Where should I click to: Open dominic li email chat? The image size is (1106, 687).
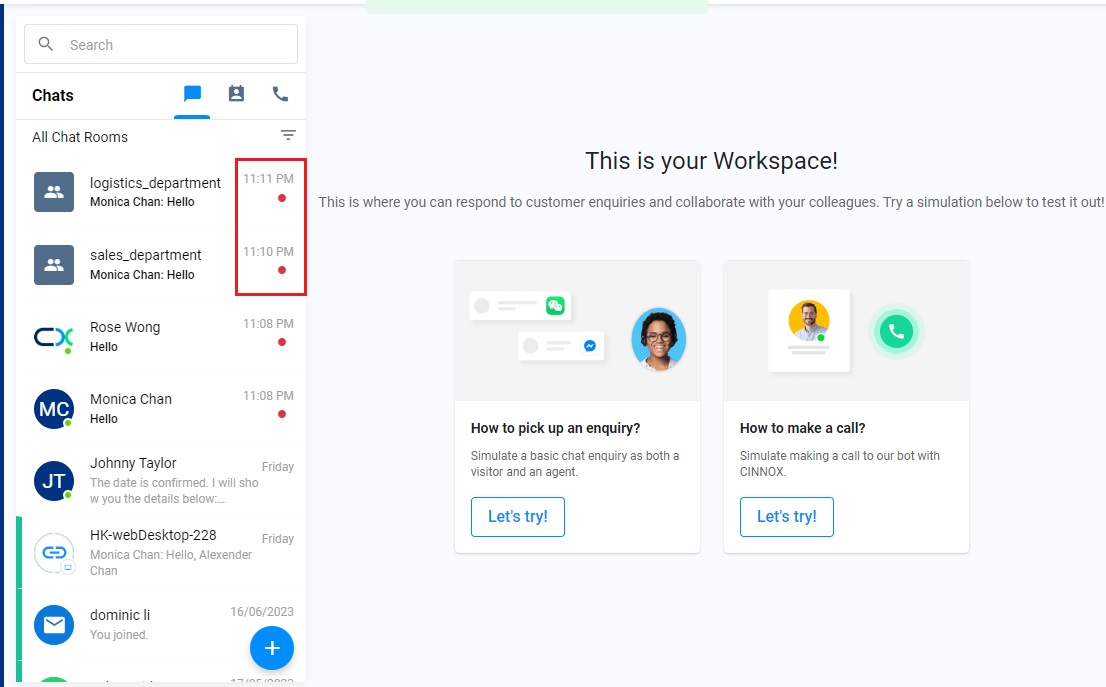pos(161,624)
